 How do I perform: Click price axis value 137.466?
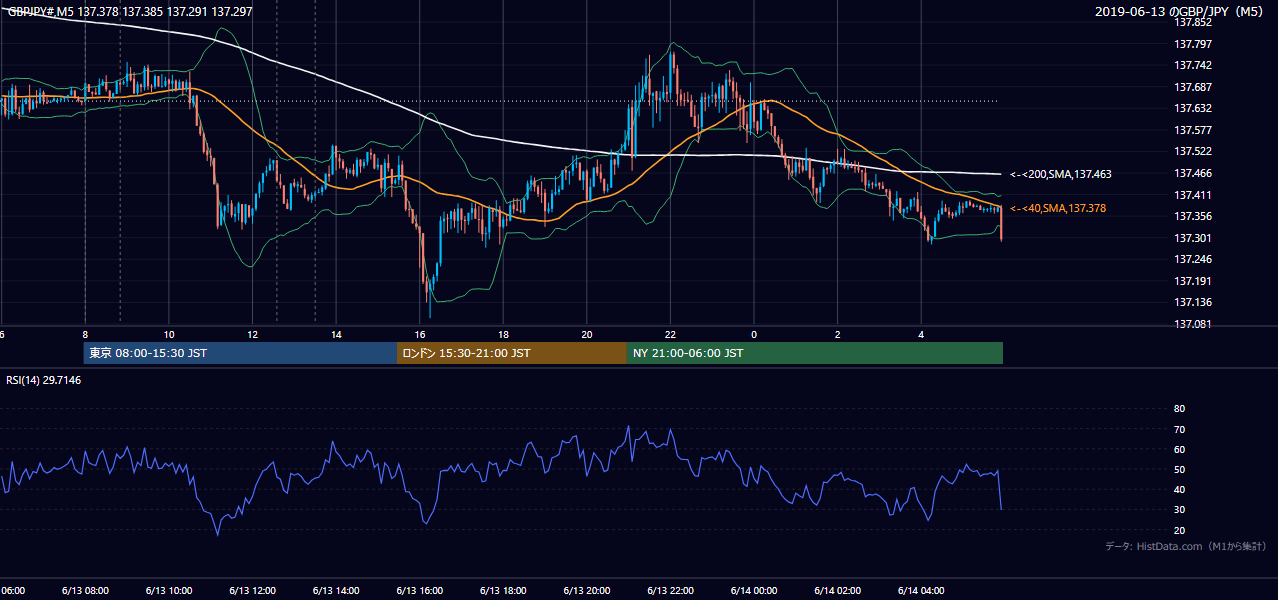[1192, 173]
